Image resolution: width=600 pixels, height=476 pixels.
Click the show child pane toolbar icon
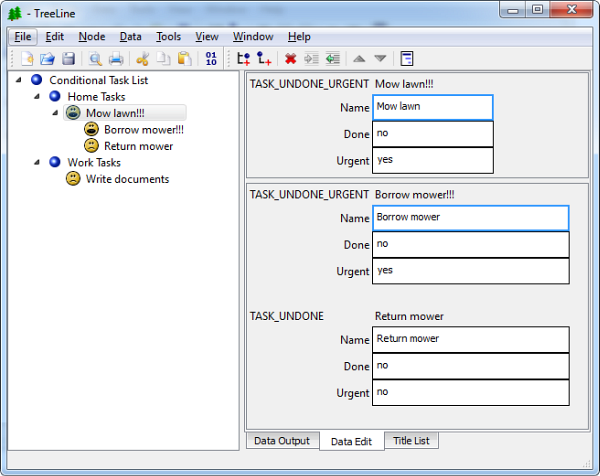coord(406,59)
